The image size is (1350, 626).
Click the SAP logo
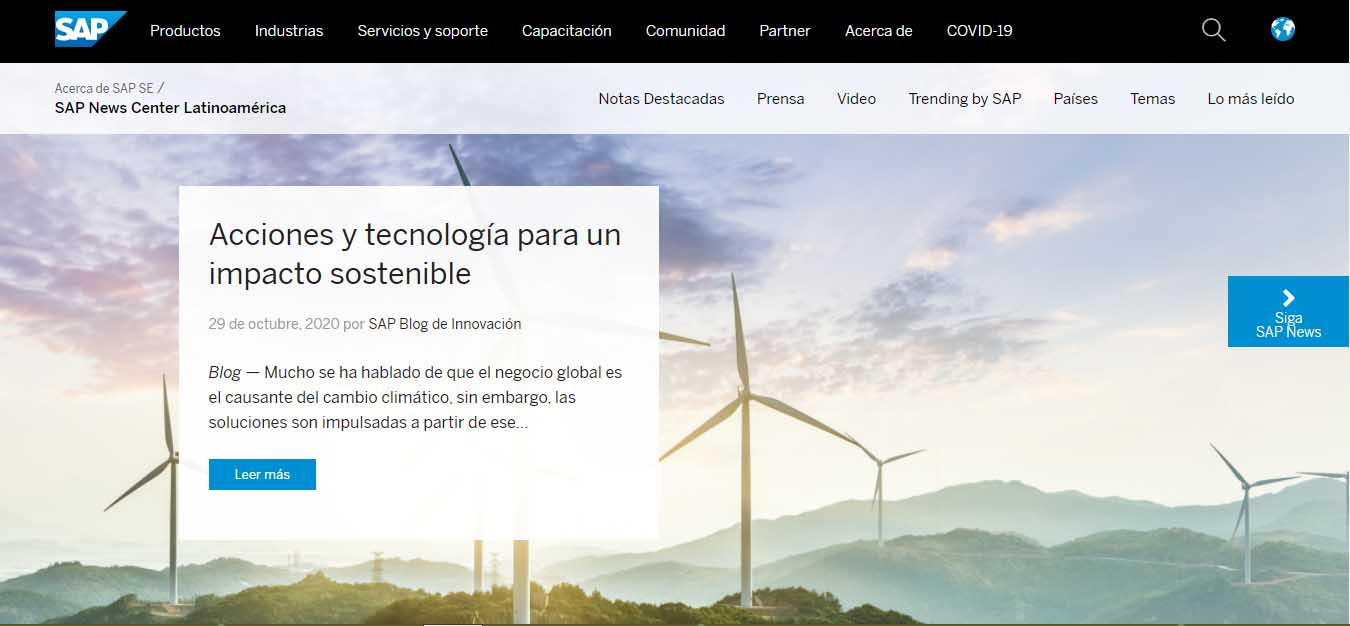pos(91,30)
